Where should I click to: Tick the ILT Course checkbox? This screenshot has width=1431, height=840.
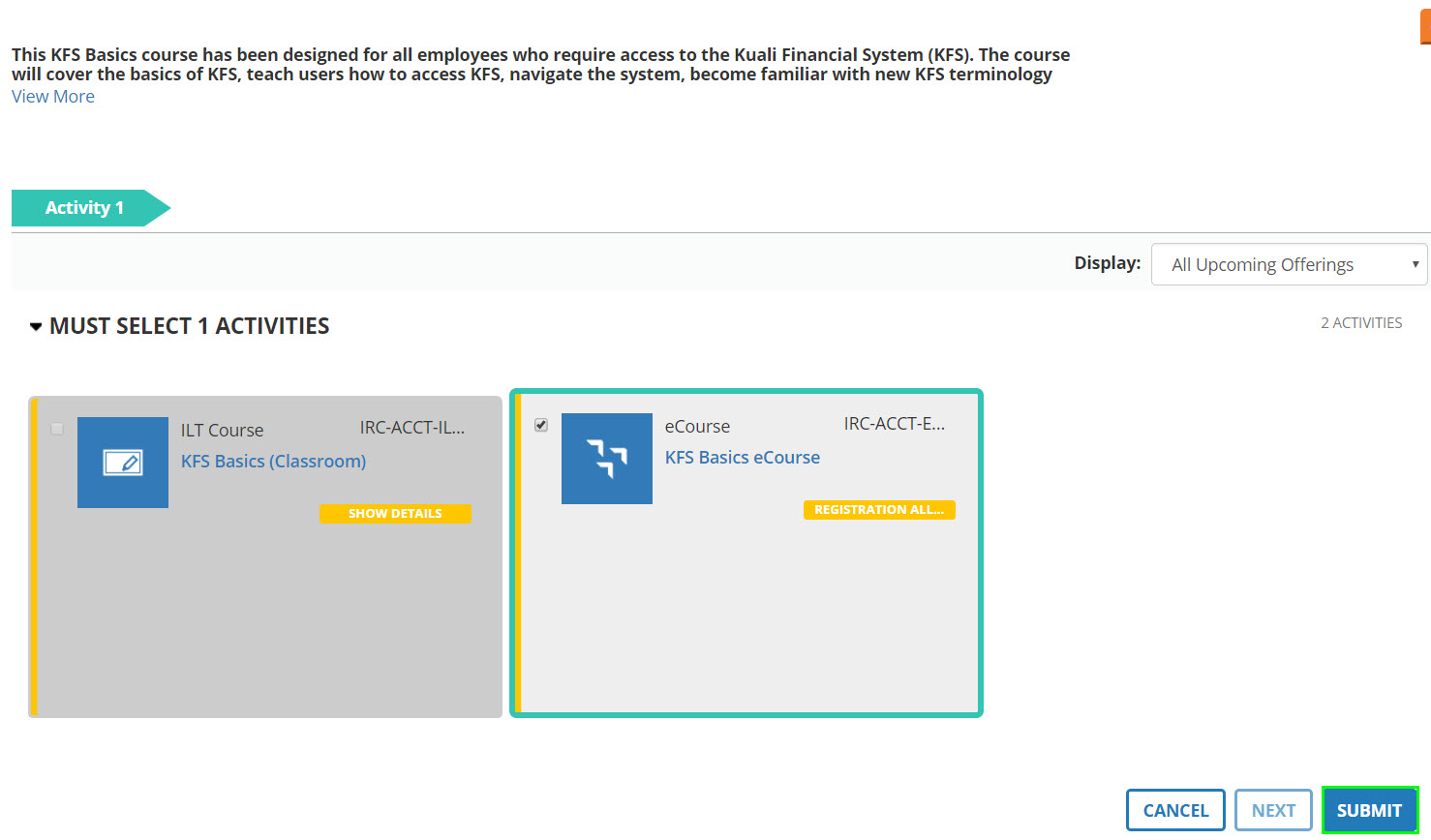[57, 429]
